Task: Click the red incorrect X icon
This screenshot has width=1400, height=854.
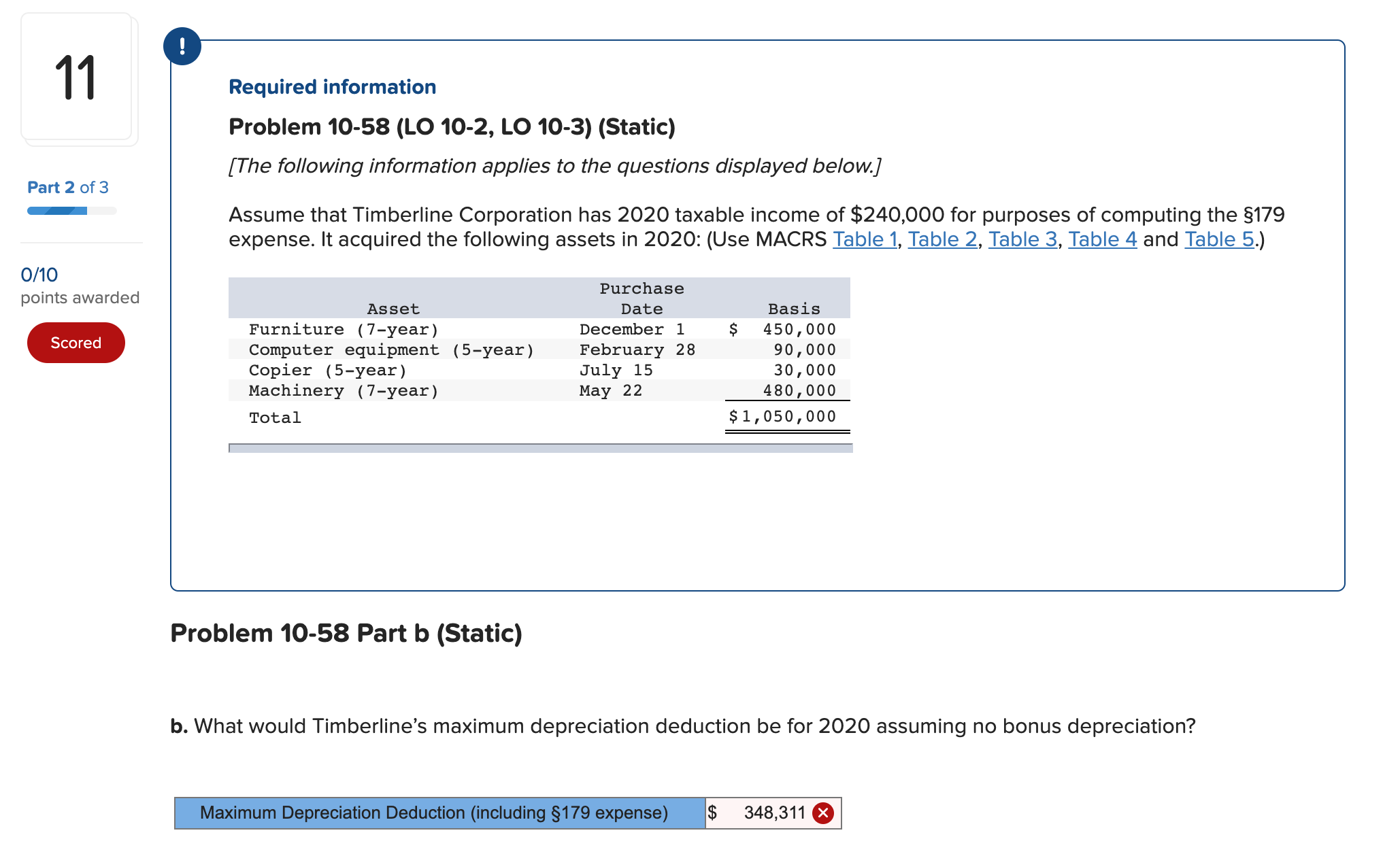Action: pos(823,813)
